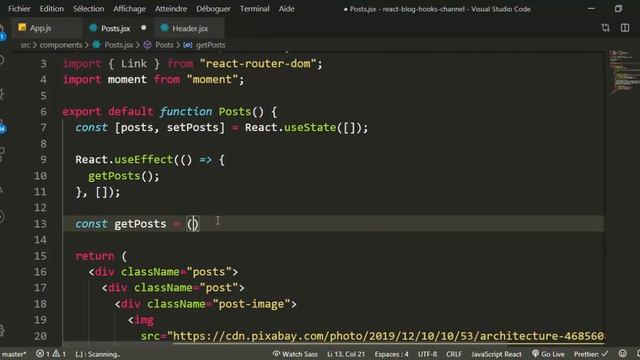Click line number 13 in the gutter
This screenshot has width=640, height=360.
40,224
